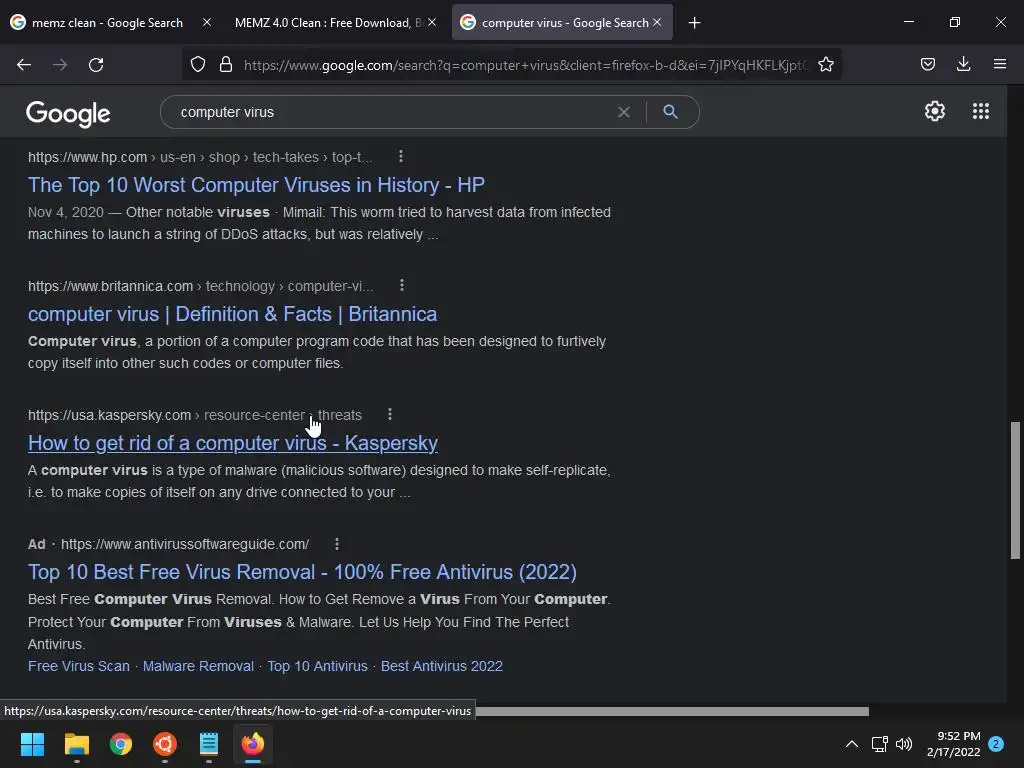1024x768 pixels.
Task: Open network status in system tray
Action: 879,744
